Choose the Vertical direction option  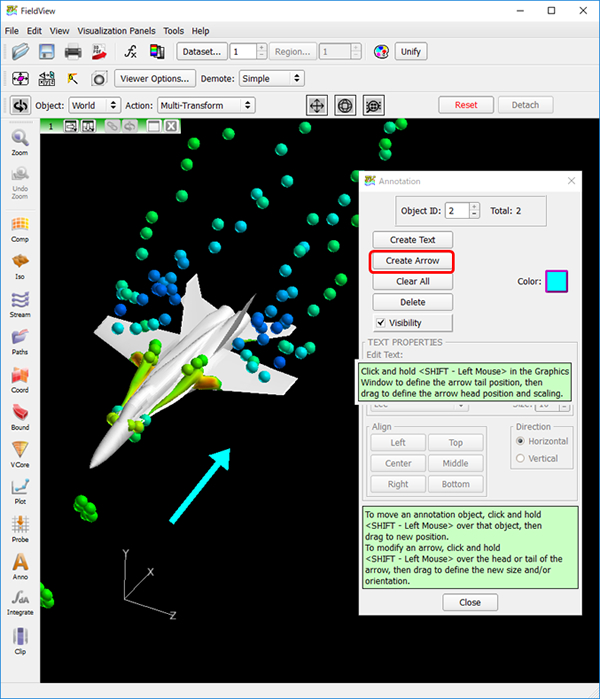pos(520,458)
